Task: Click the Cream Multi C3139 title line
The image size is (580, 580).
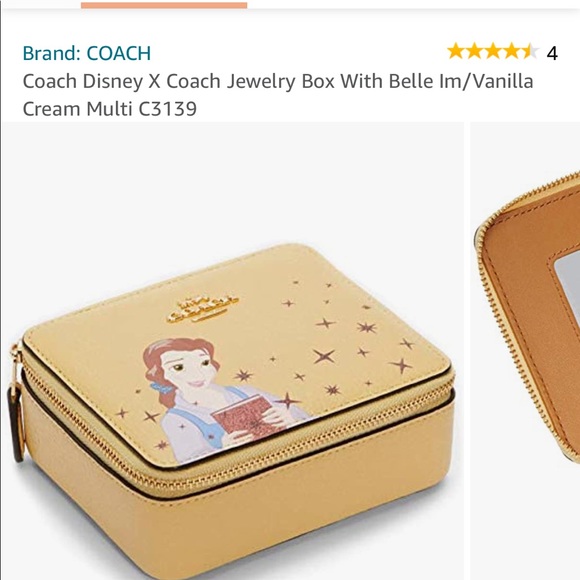Action: 109,109
